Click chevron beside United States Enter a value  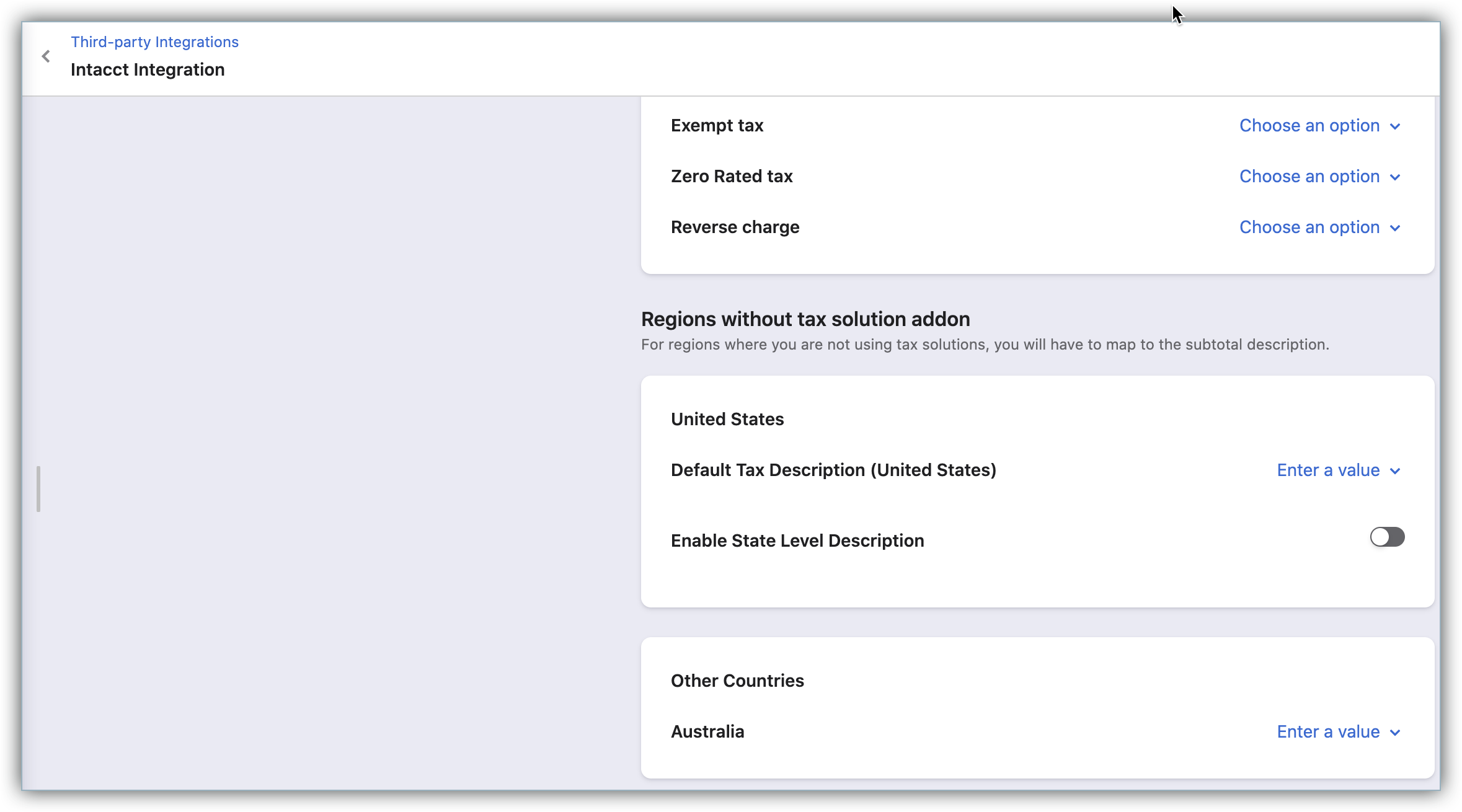pyautogui.click(x=1395, y=471)
